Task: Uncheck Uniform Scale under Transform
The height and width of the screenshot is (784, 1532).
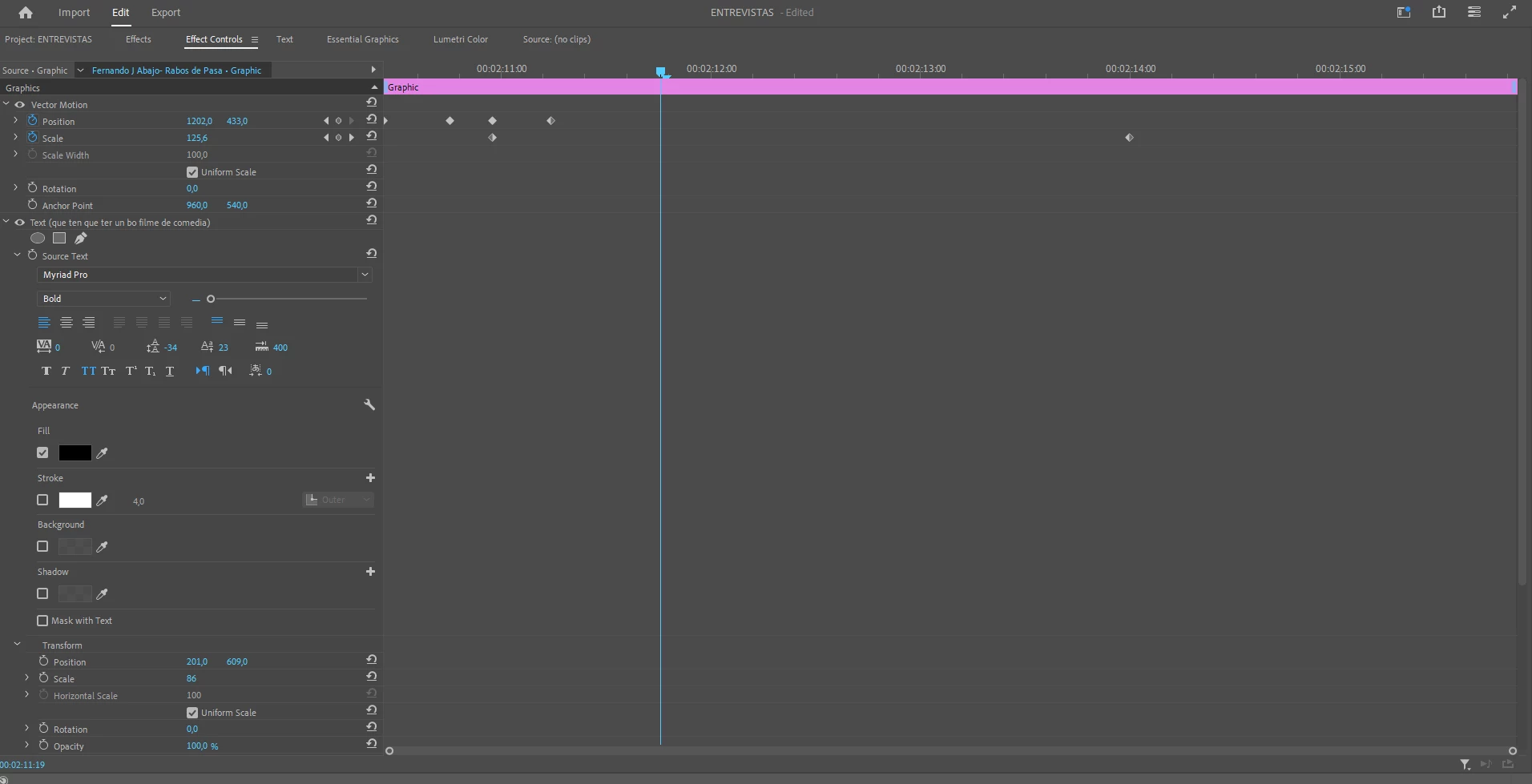Action: [192, 713]
